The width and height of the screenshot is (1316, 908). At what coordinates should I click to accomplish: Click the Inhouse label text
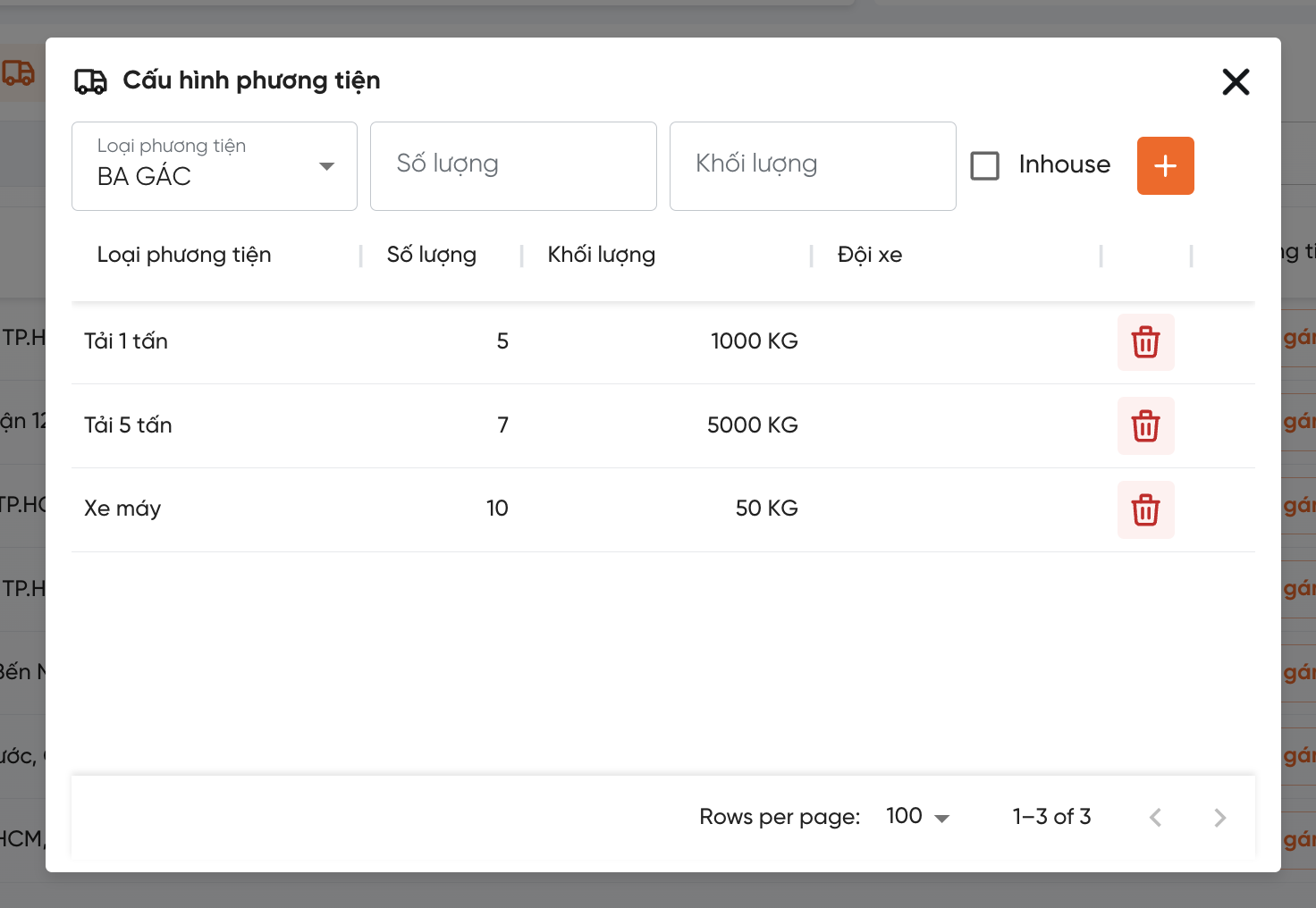coord(1064,164)
